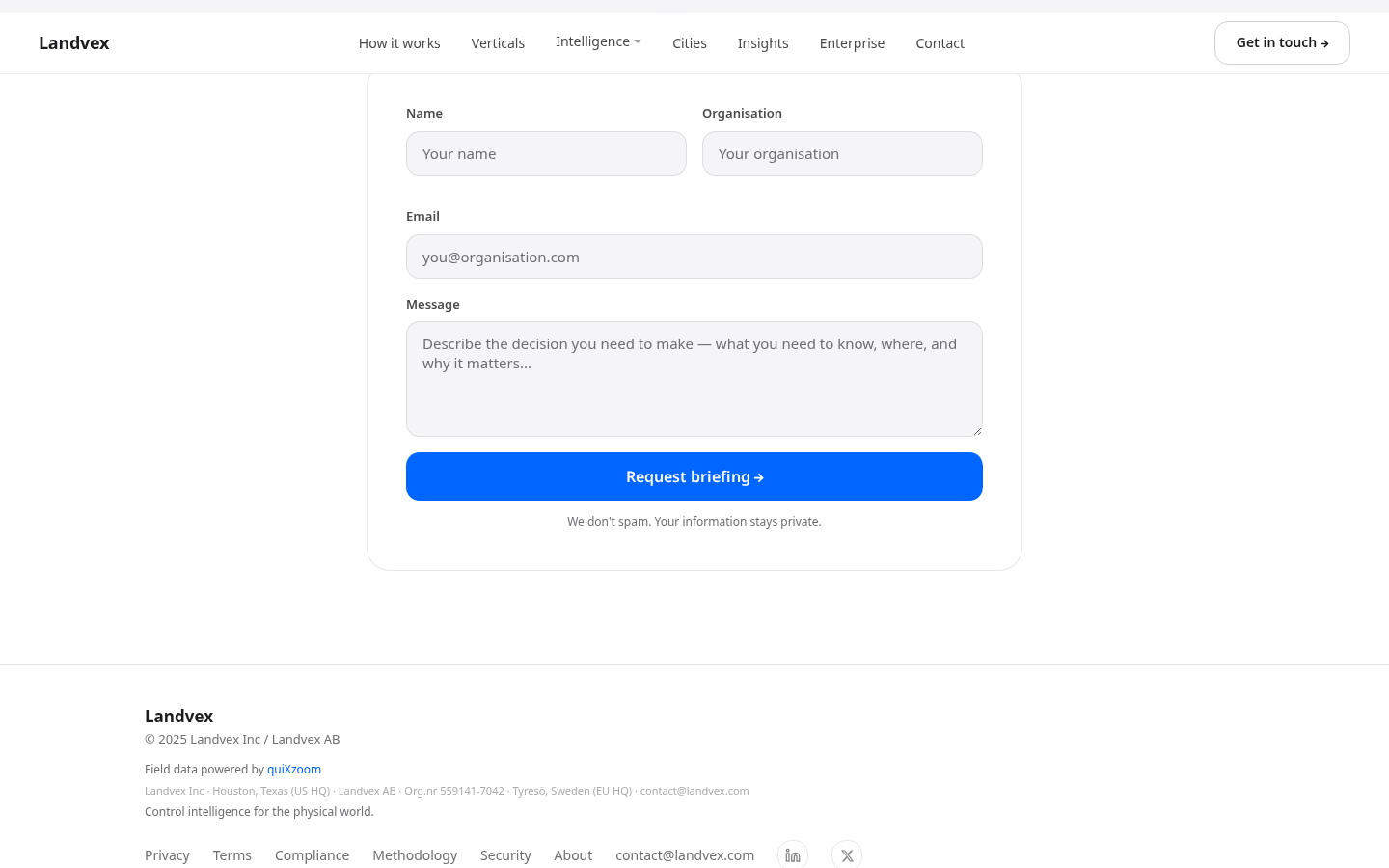Open How it works page
Image resolution: width=1389 pixels, height=868 pixels.
(399, 43)
